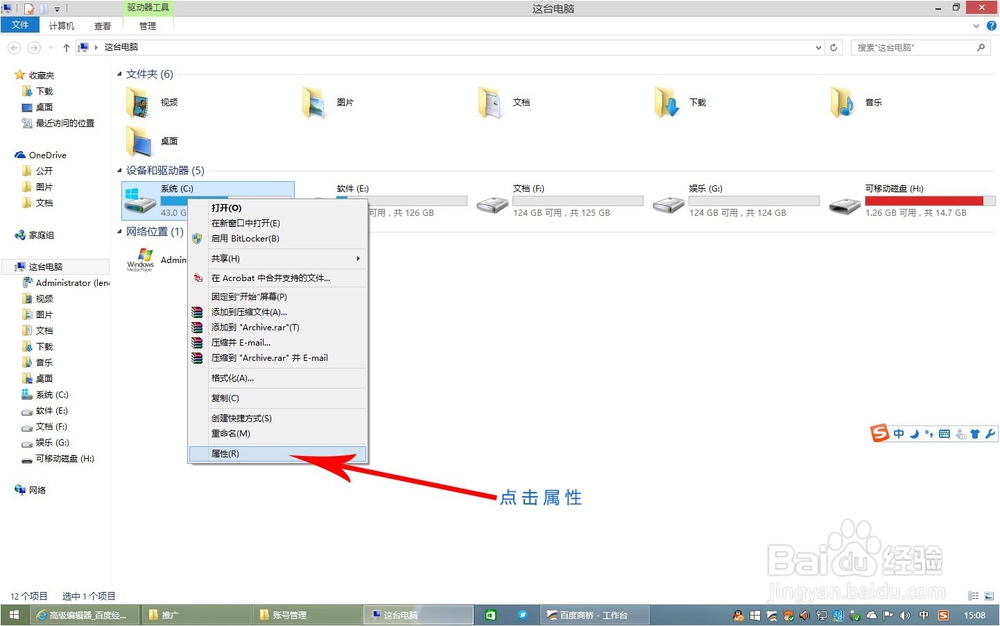Select the 娱乐 (G:) drive icon
The height and width of the screenshot is (626, 1000).
click(668, 205)
